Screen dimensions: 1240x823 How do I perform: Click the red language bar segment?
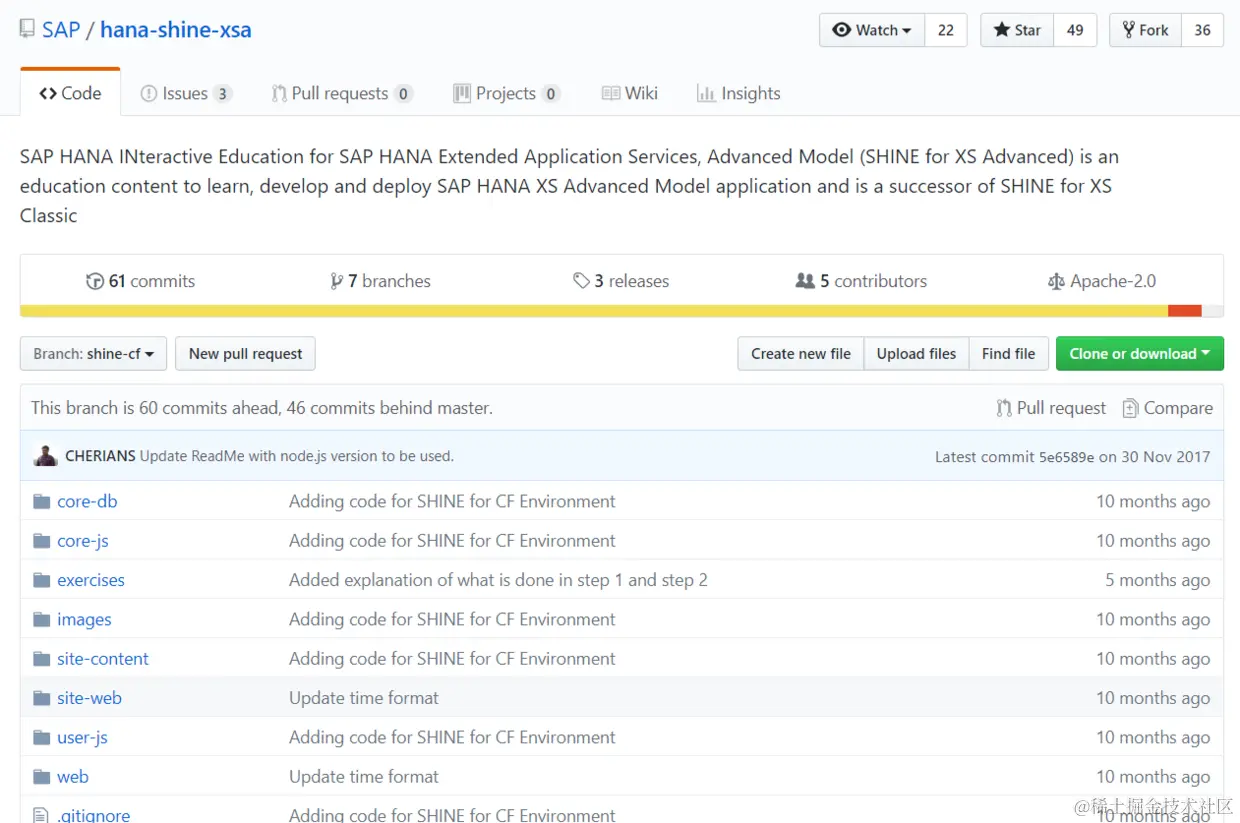pyautogui.click(x=1184, y=311)
